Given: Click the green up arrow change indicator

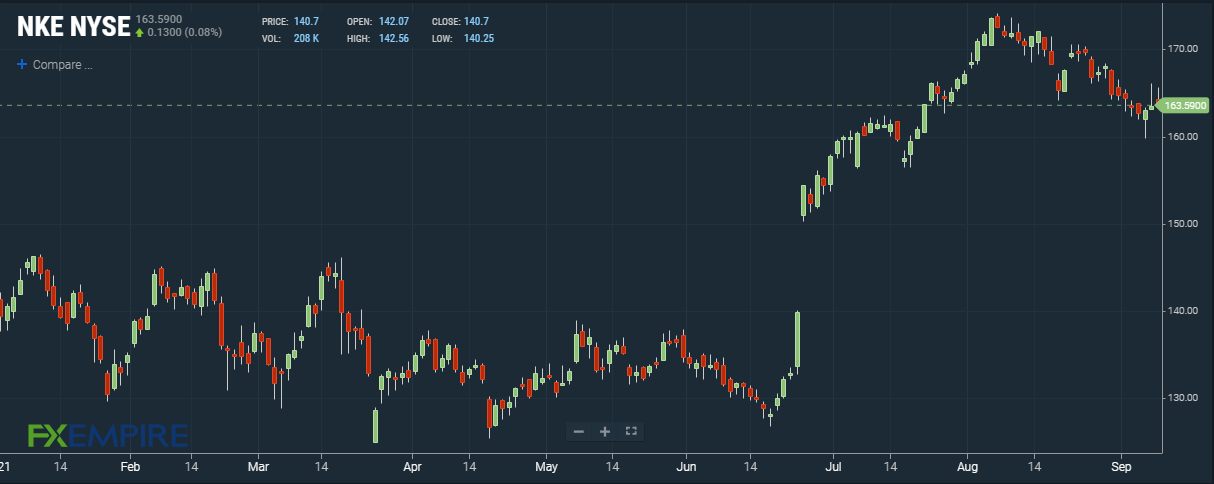Looking at the screenshot, I should [139, 32].
